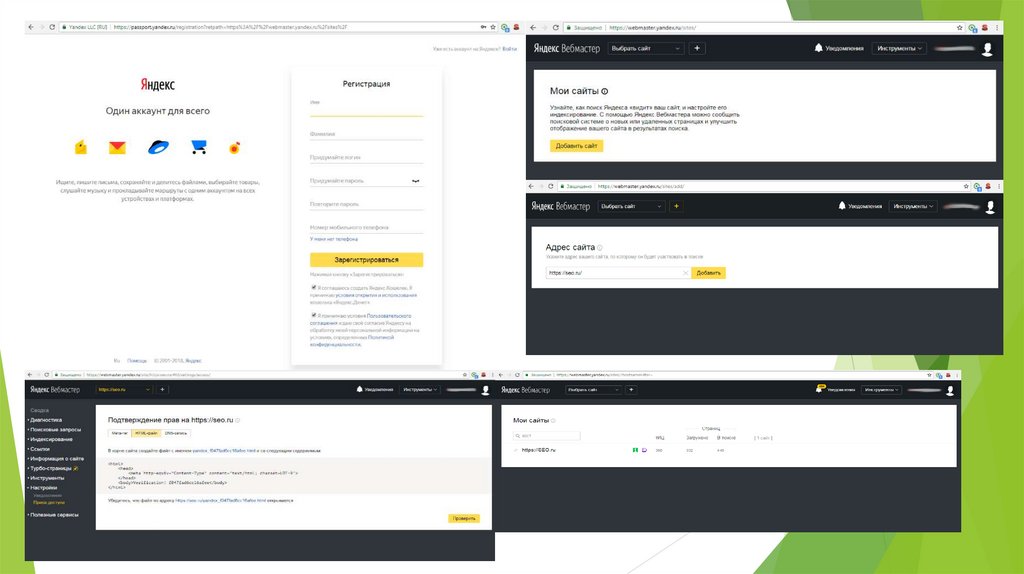The image size is (1024, 574).
Task: Expand Поисковые запросы in sidebar
Action: click(55, 430)
